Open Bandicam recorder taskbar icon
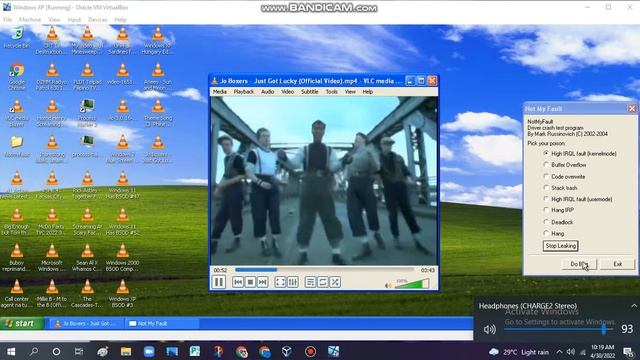 click(310, 351)
